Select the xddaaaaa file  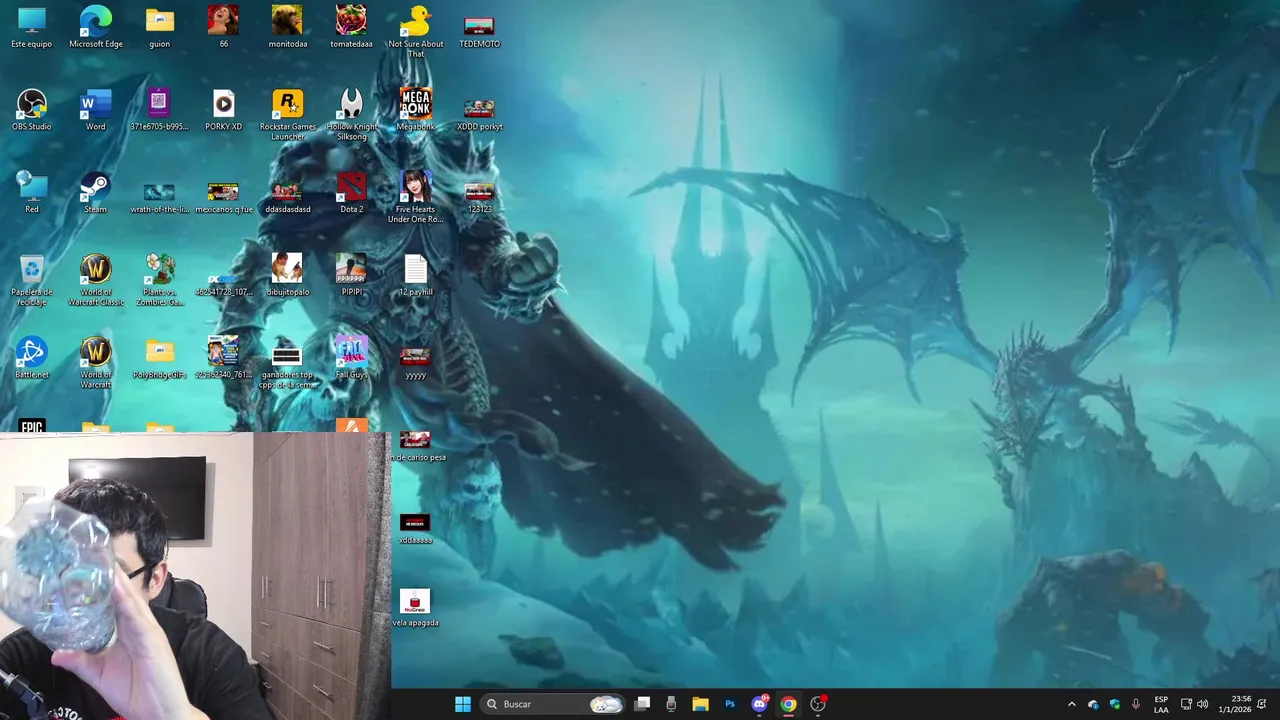click(415, 529)
